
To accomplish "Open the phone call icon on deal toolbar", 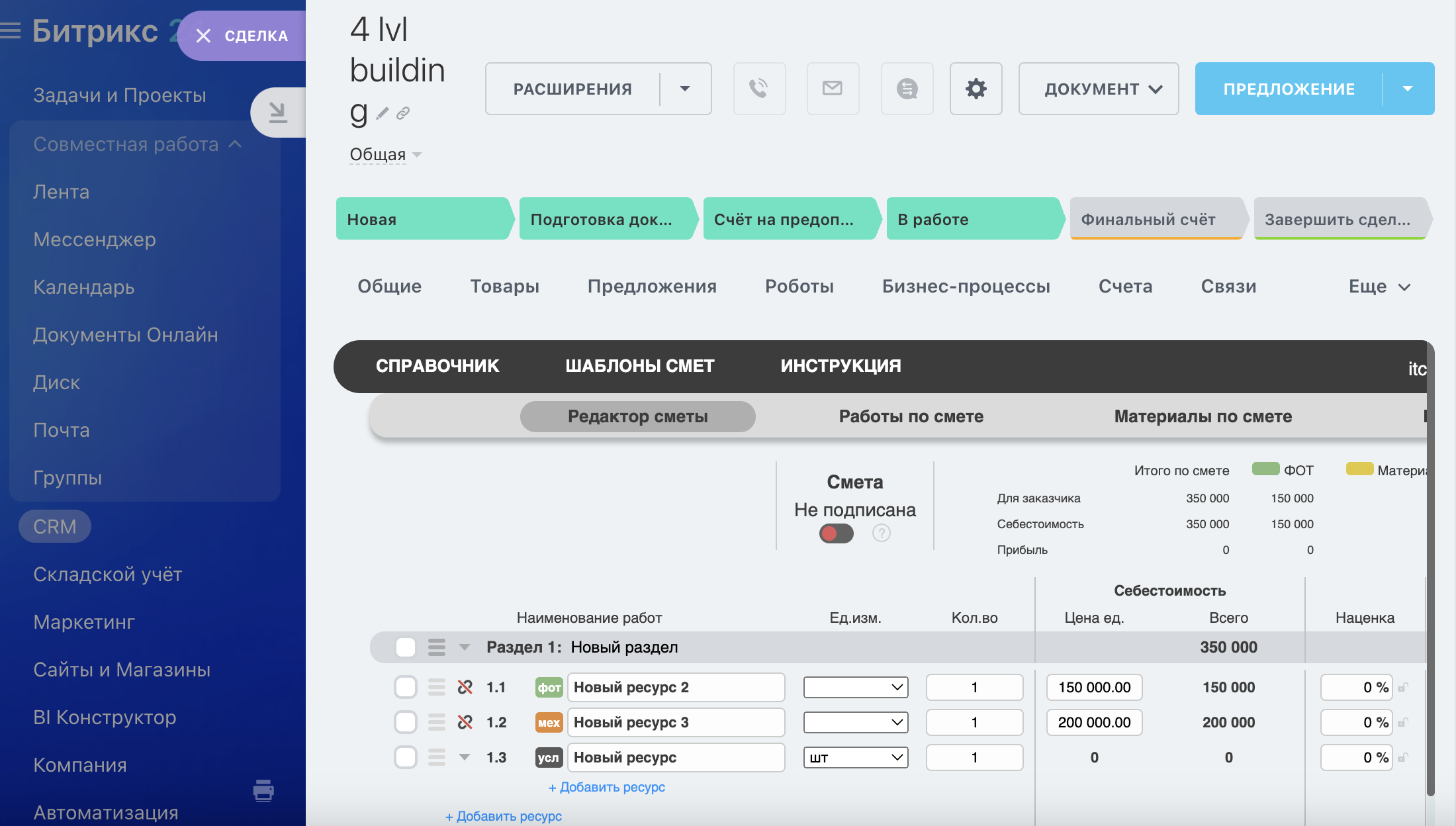I will (x=759, y=89).
